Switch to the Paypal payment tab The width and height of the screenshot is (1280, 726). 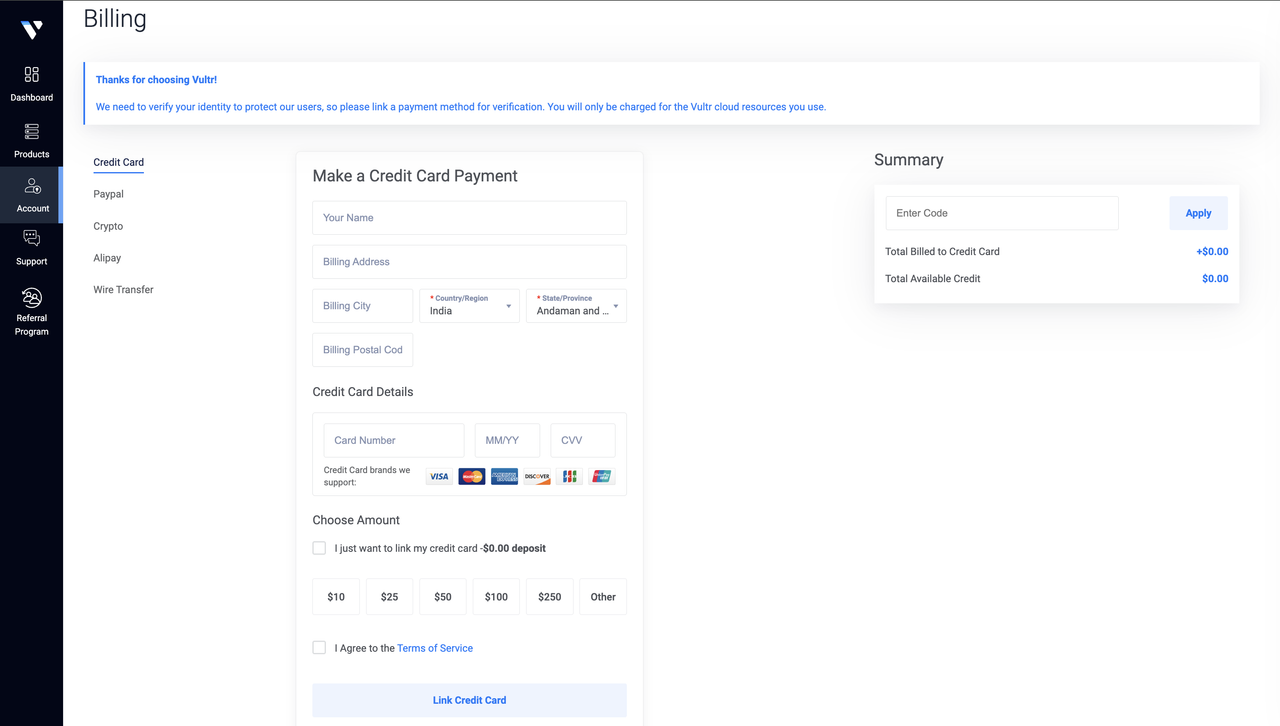[x=108, y=194]
